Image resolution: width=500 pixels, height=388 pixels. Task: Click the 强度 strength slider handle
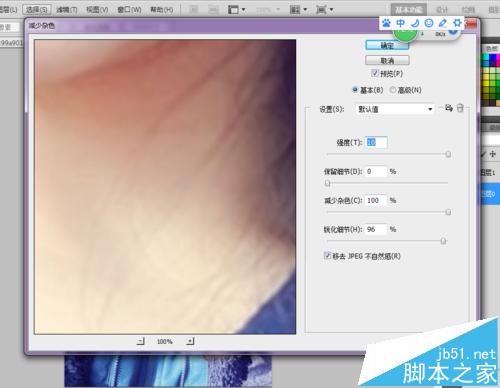(448, 154)
